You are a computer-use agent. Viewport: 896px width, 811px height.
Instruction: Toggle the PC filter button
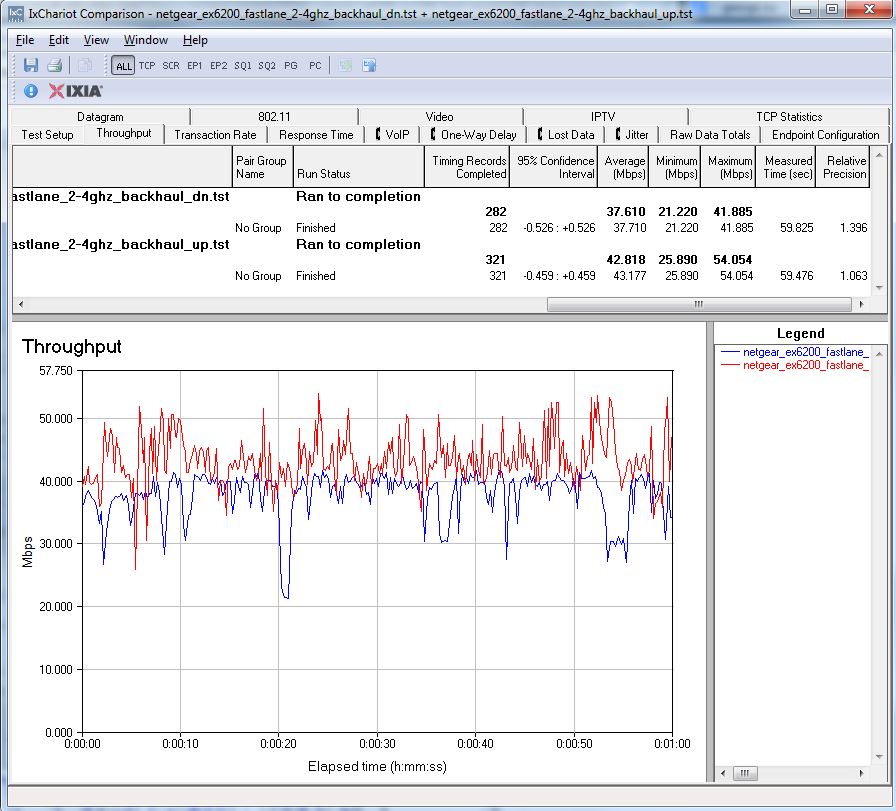(315, 66)
